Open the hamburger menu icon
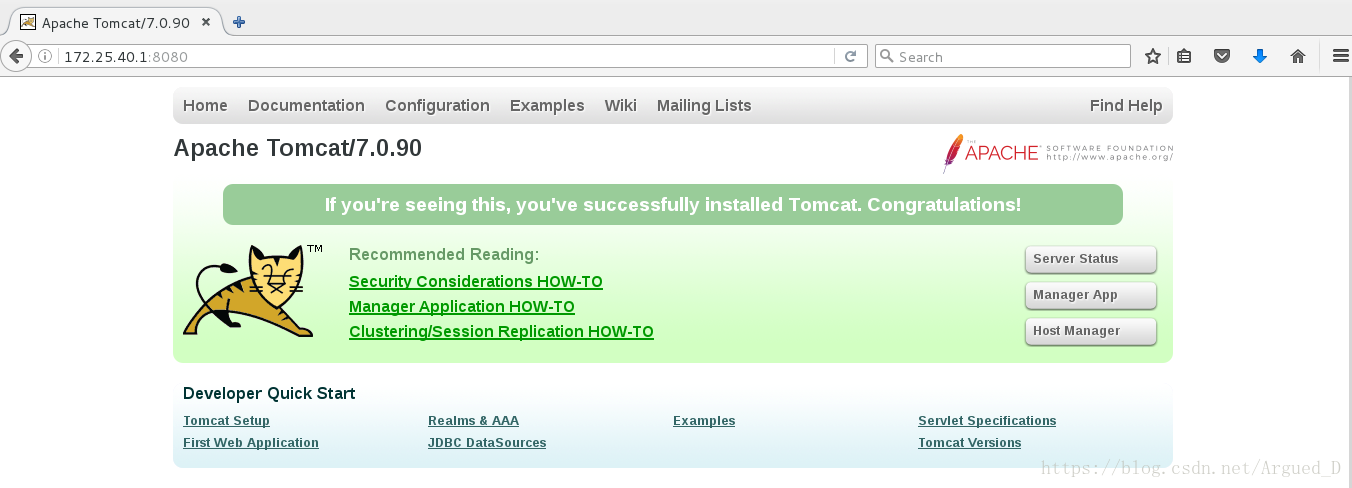 [x=1341, y=57]
